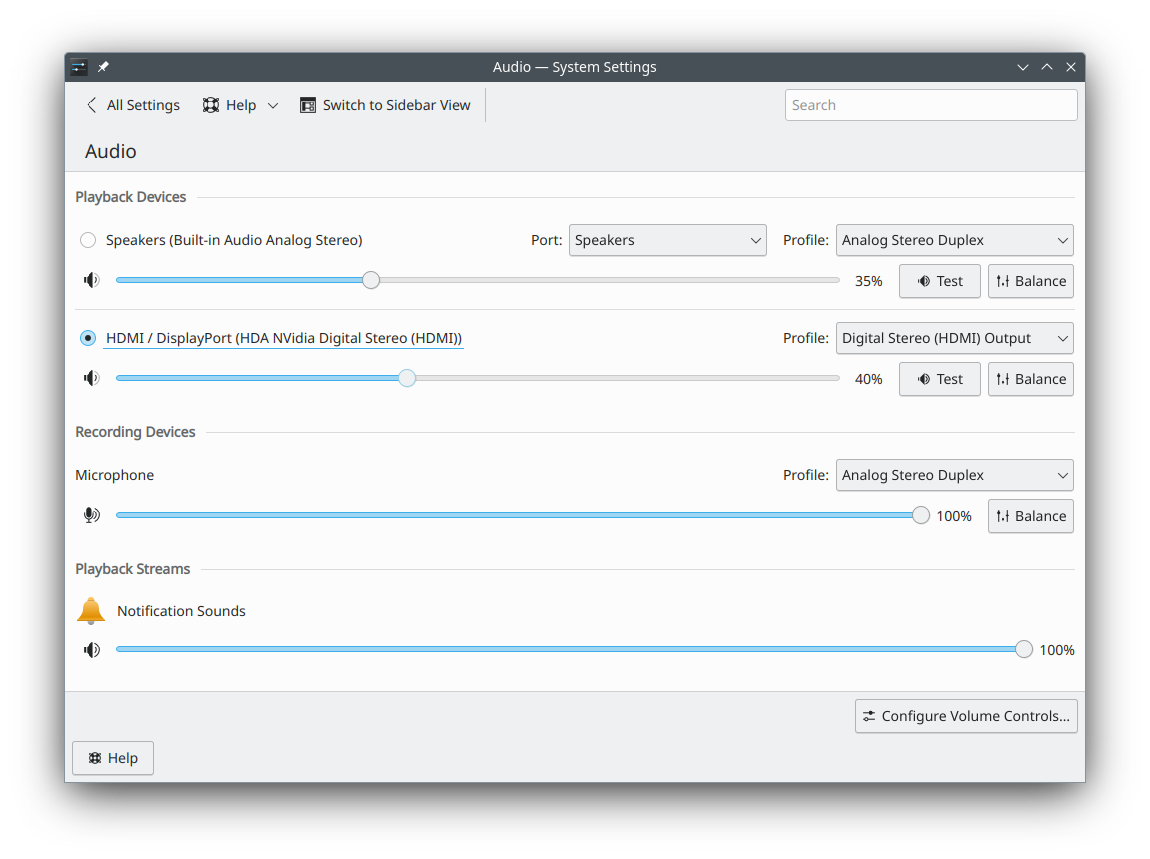This screenshot has width=1150, height=859.
Task: Open the Help menu in toolbar
Action: click(x=240, y=105)
